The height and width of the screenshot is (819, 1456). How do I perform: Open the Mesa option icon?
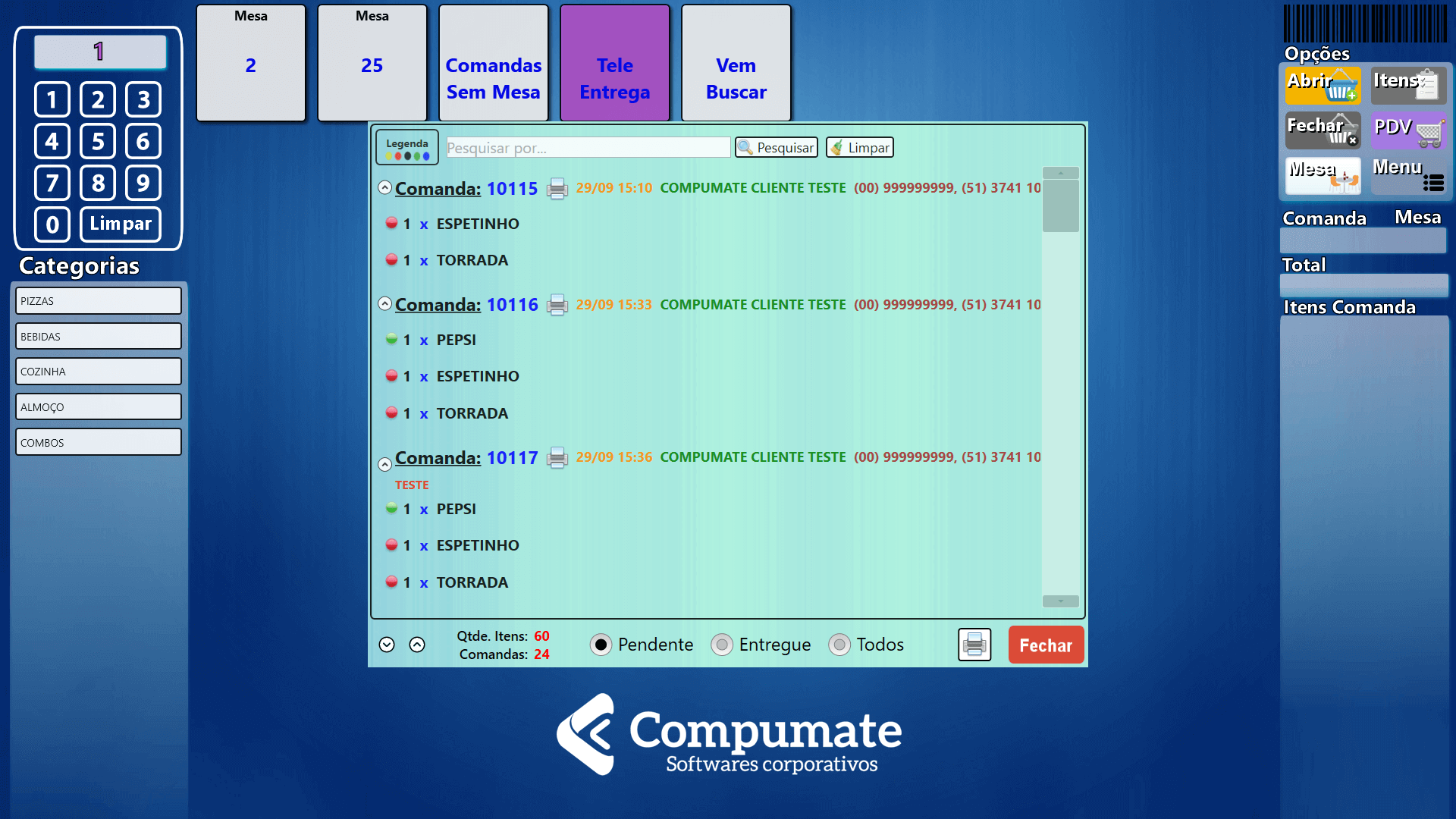click(1323, 175)
